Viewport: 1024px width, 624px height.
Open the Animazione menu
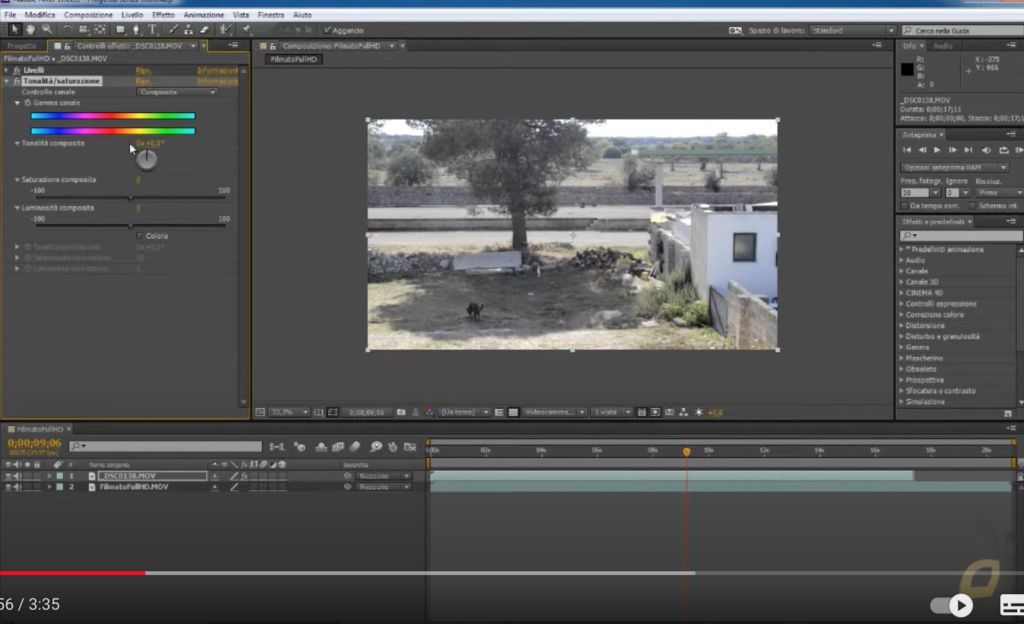pos(204,14)
